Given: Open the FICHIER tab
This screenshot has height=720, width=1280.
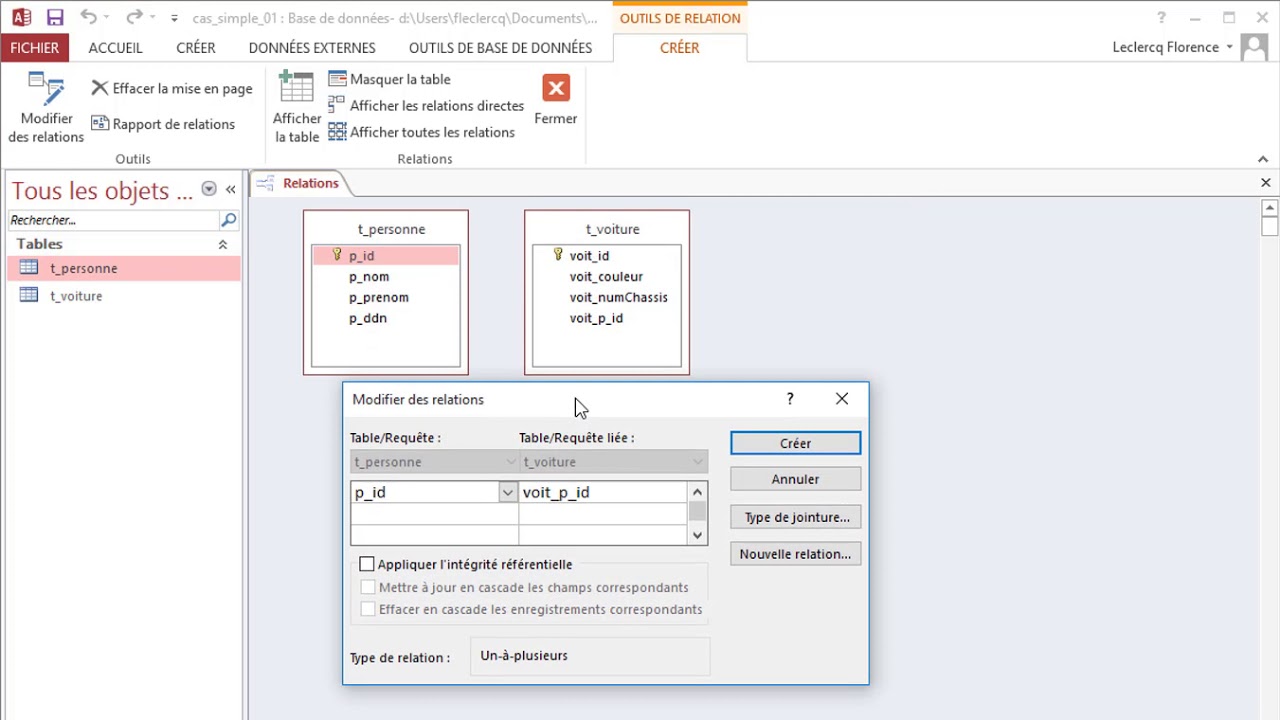Looking at the screenshot, I should point(34,47).
